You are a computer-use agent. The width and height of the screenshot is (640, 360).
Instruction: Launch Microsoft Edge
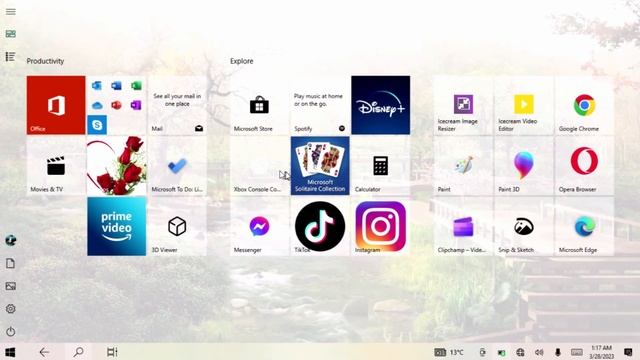(x=584, y=226)
